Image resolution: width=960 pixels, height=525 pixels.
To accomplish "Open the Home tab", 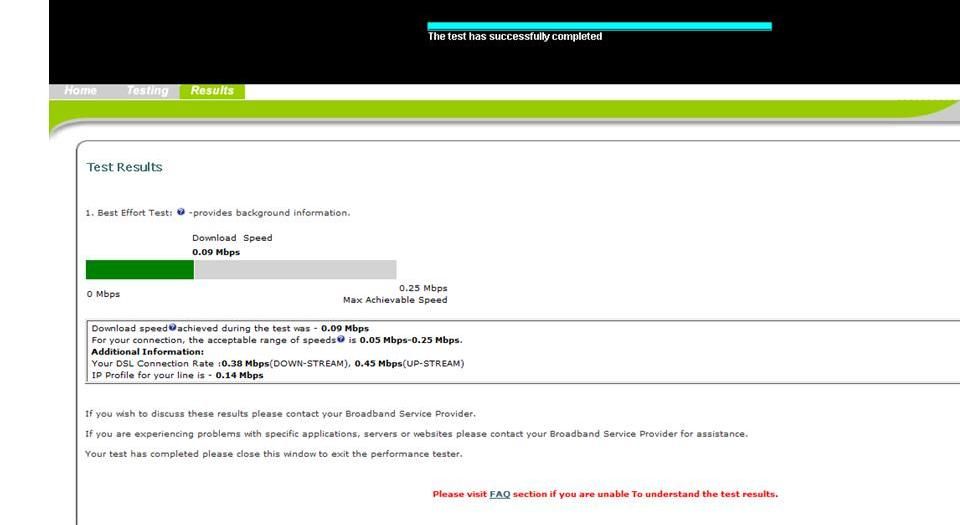I will click(80, 91).
